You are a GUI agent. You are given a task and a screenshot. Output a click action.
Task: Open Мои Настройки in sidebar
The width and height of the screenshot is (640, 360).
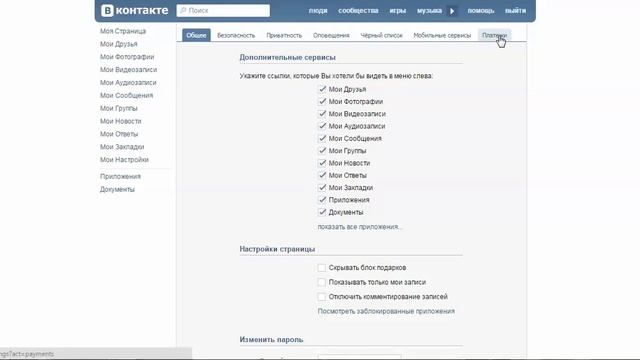pos(124,160)
